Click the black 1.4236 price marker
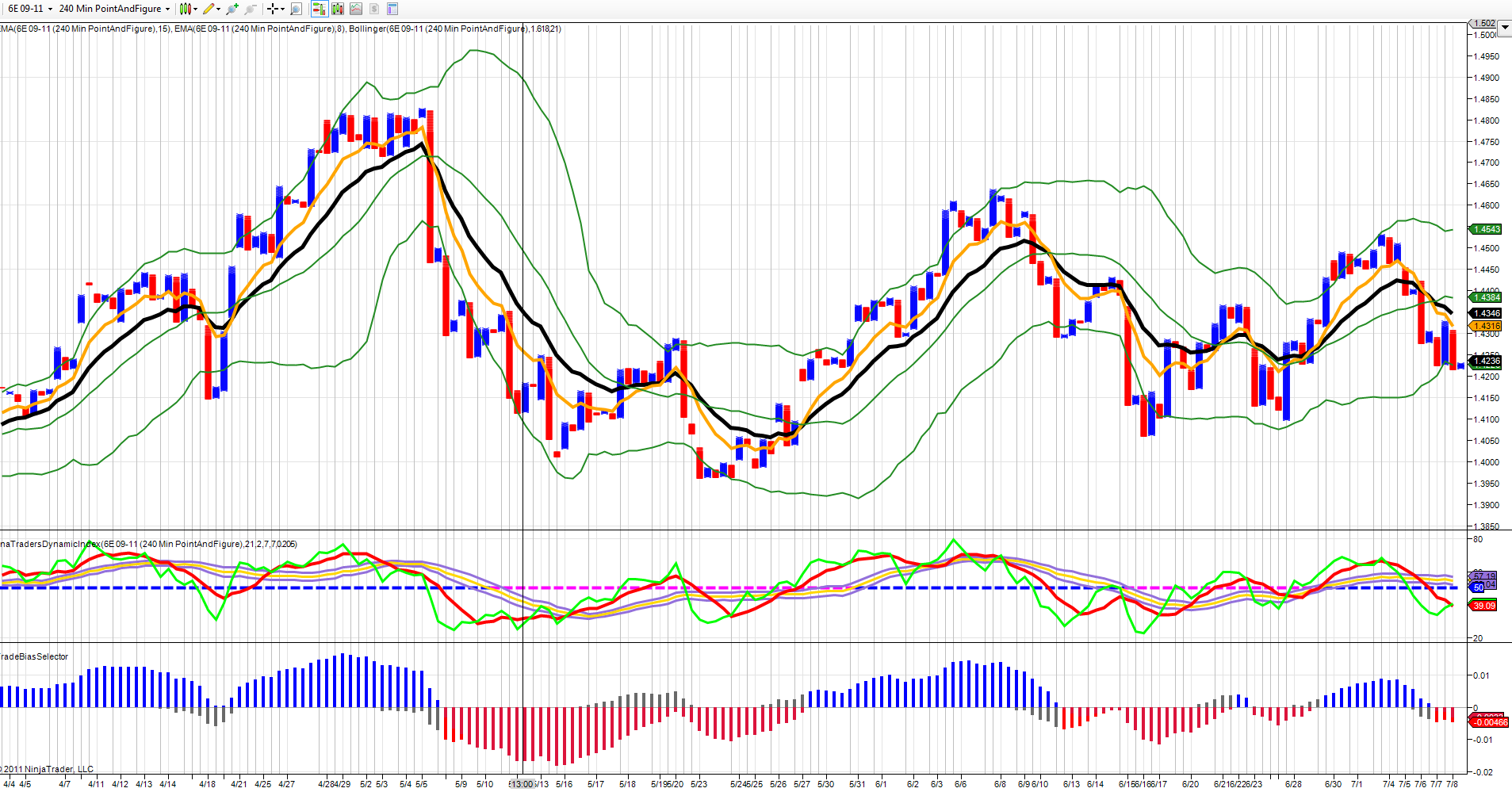 click(1486, 361)
